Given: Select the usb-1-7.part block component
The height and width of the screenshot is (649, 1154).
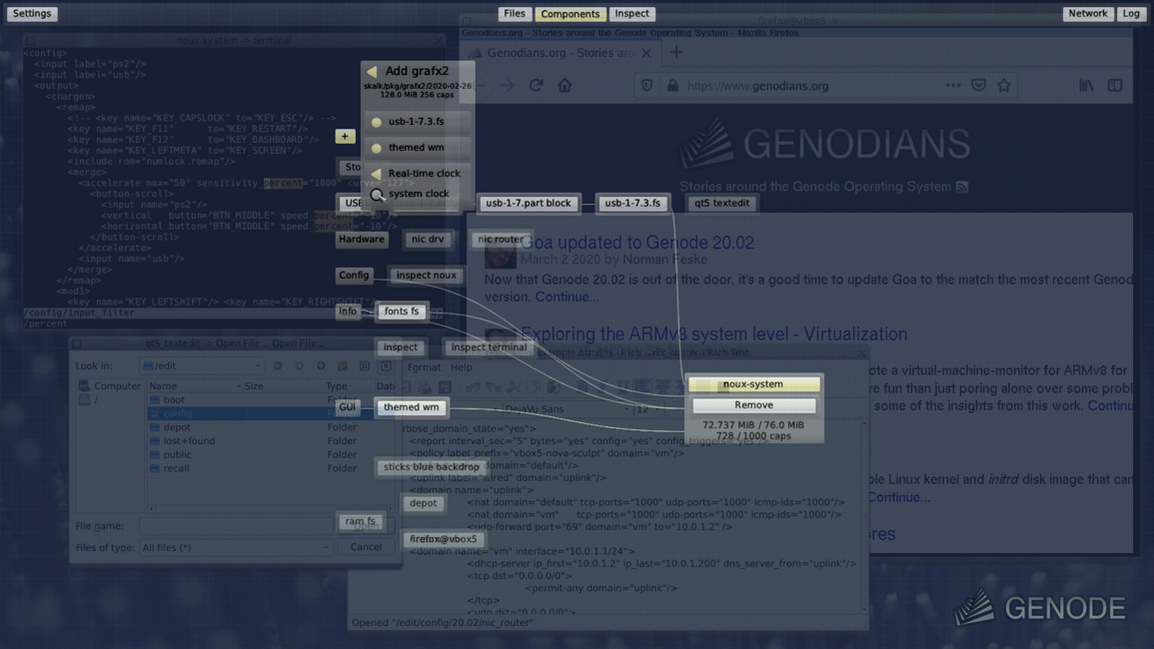Looking at the screenshot, I should pos(528,203).
